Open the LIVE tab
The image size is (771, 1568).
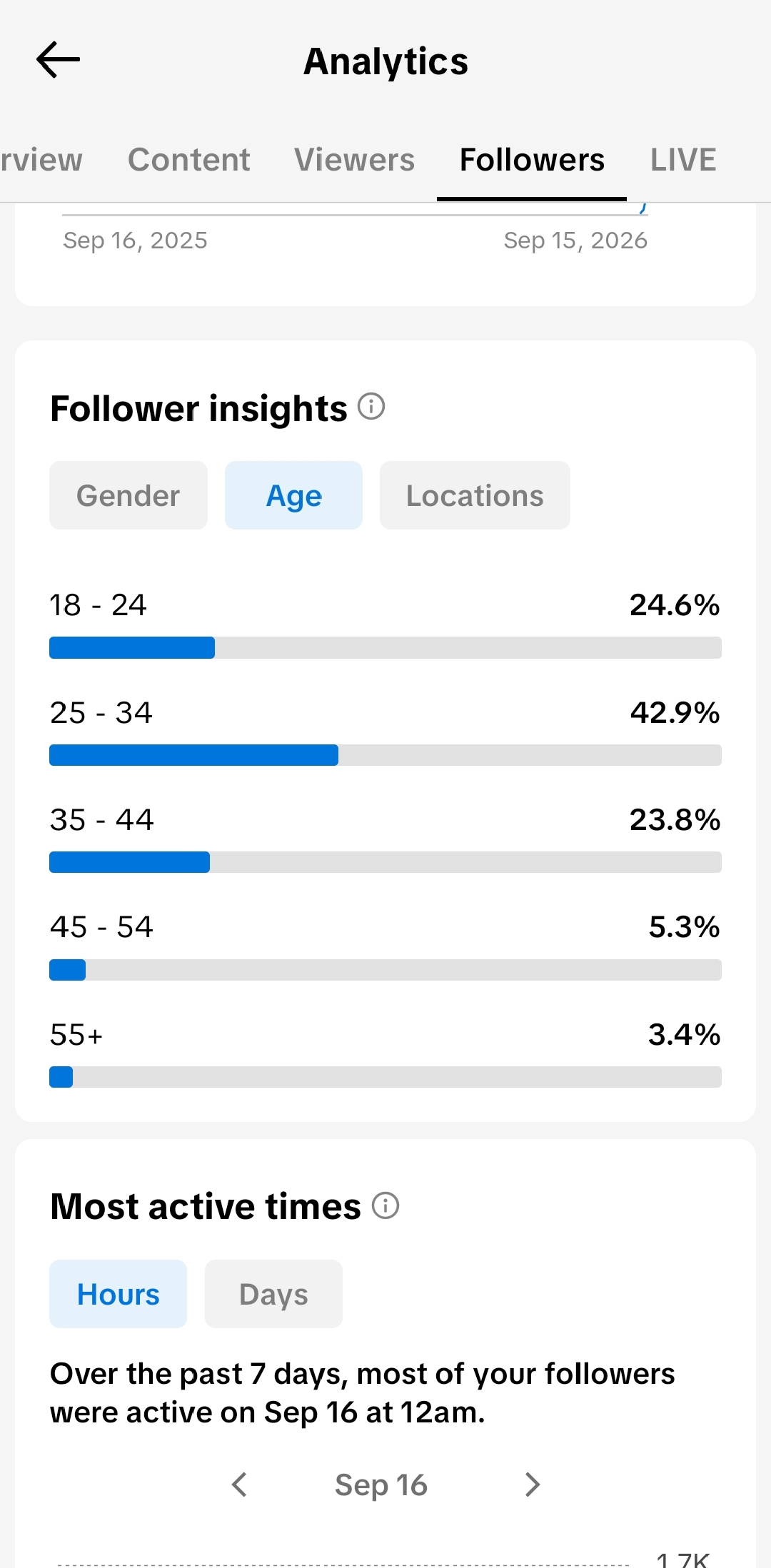coord(683,160)
